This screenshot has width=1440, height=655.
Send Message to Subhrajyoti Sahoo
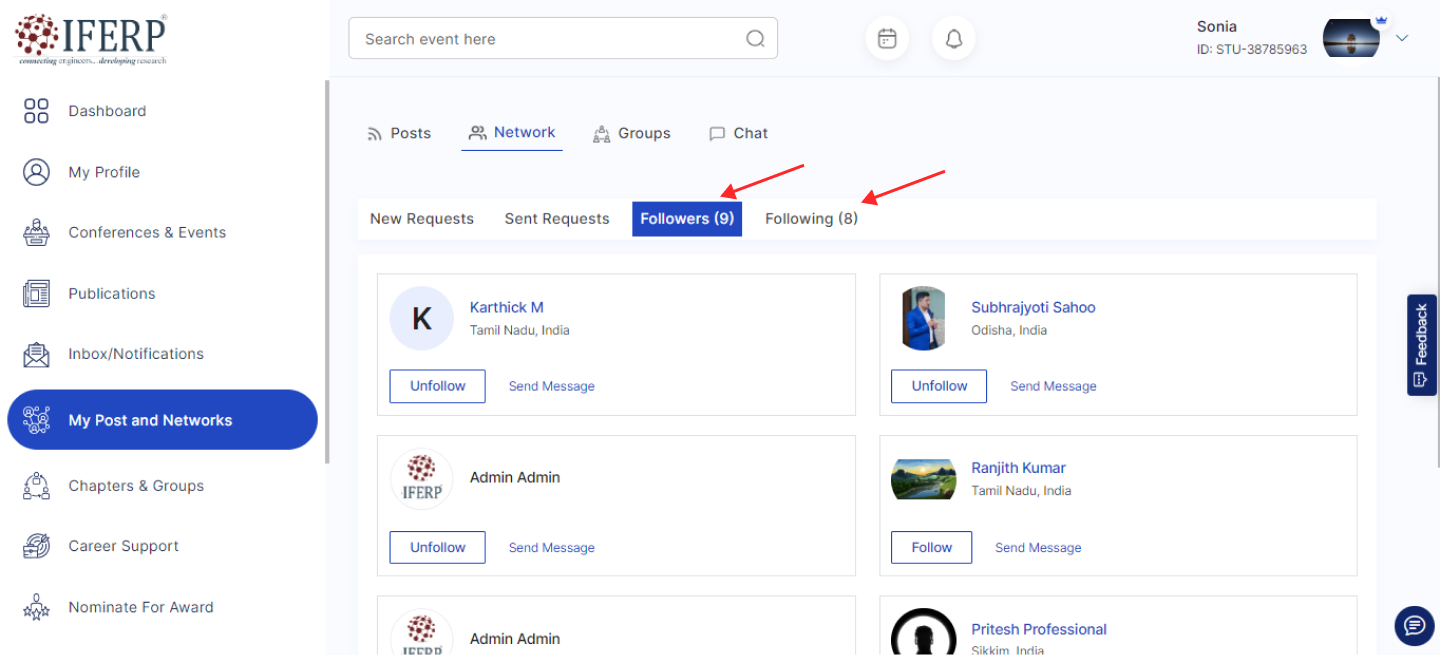coord(1053,386)
